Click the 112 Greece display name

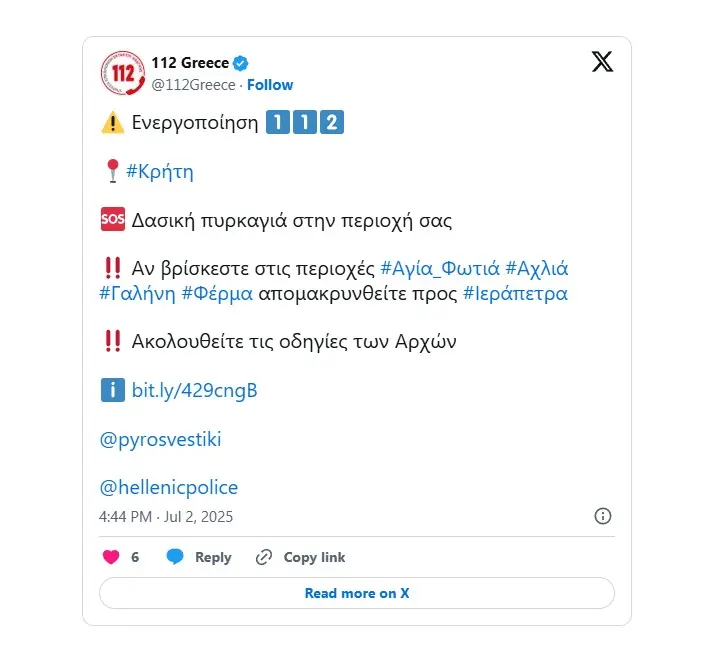click(190, 63)
